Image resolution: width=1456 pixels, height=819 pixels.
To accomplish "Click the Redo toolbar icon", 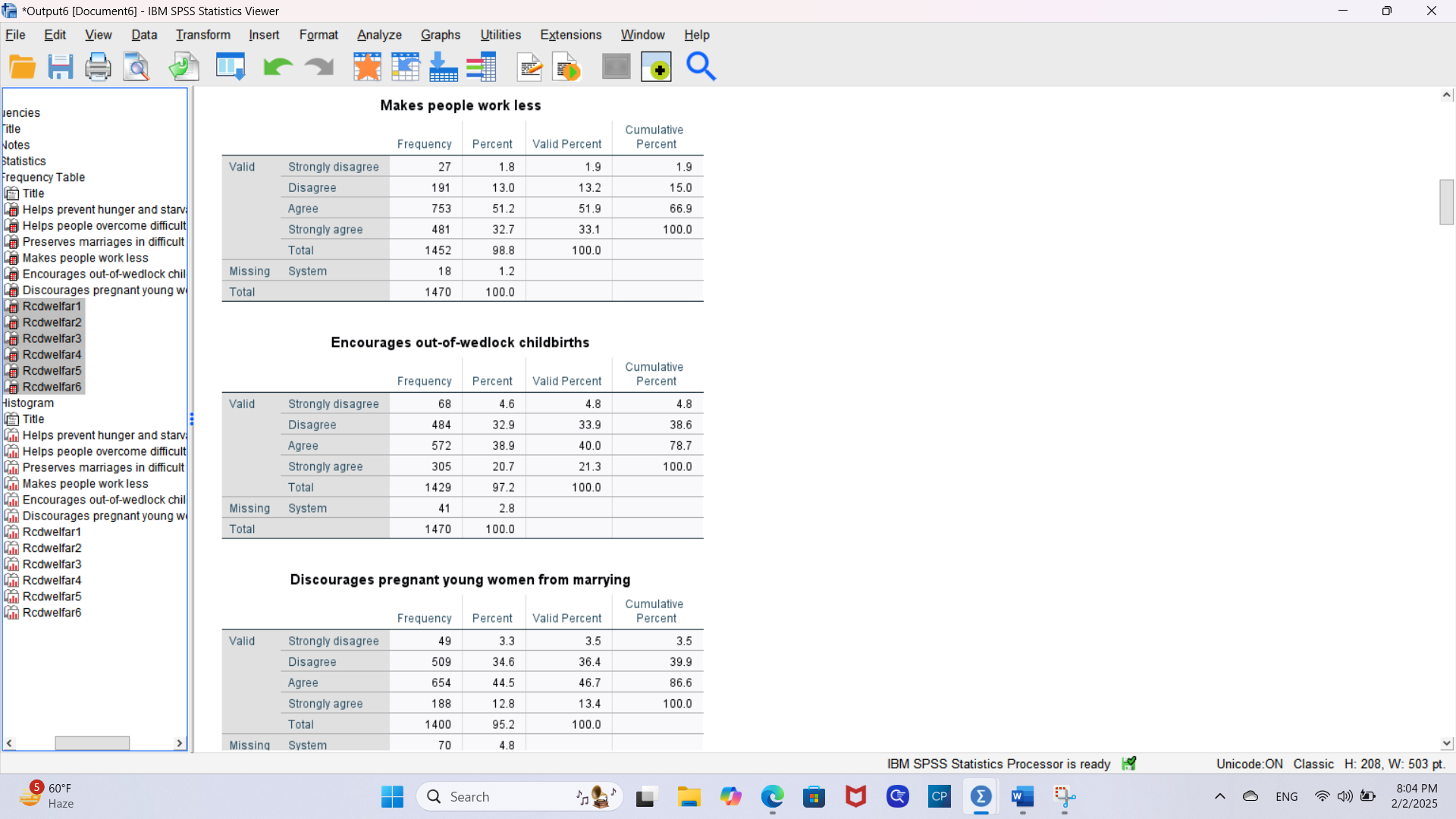I will [x=318, y=67].
